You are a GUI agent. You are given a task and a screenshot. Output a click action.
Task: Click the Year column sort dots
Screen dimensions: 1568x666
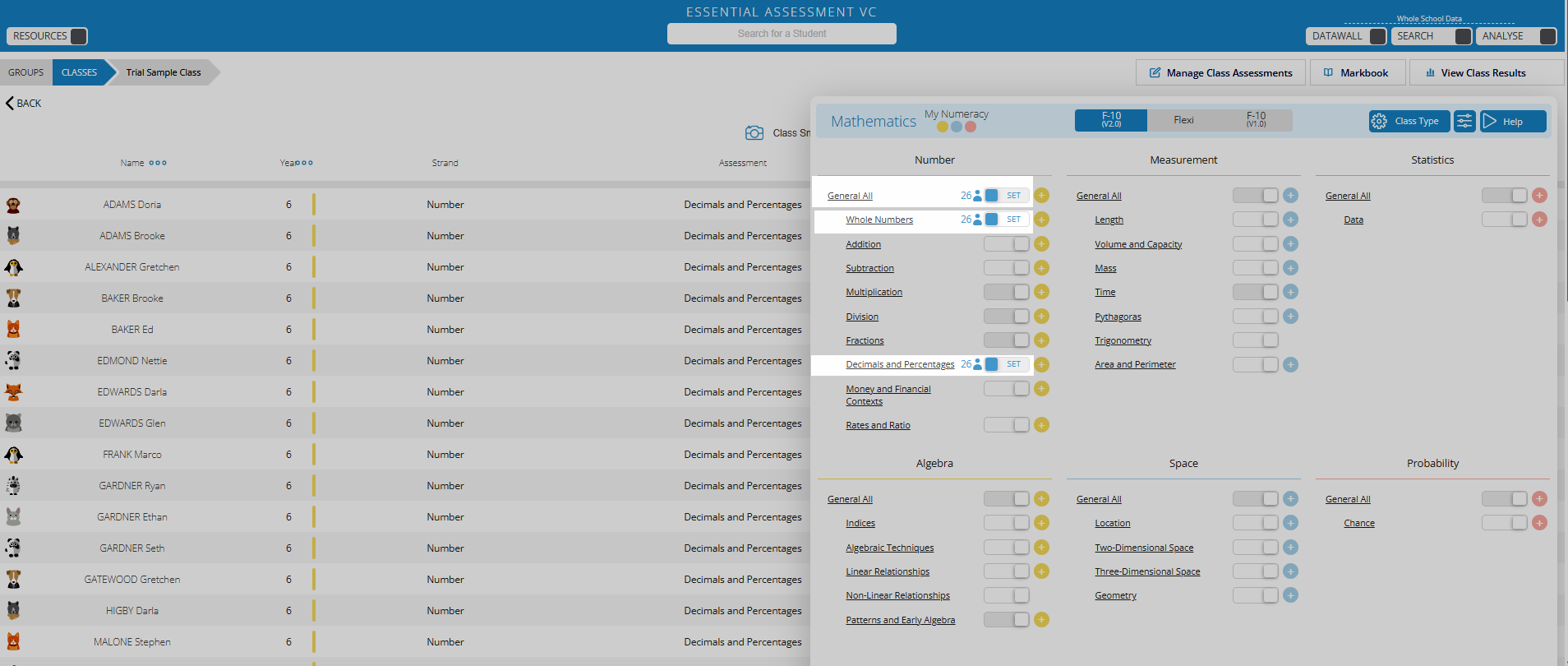coord(304,163)
